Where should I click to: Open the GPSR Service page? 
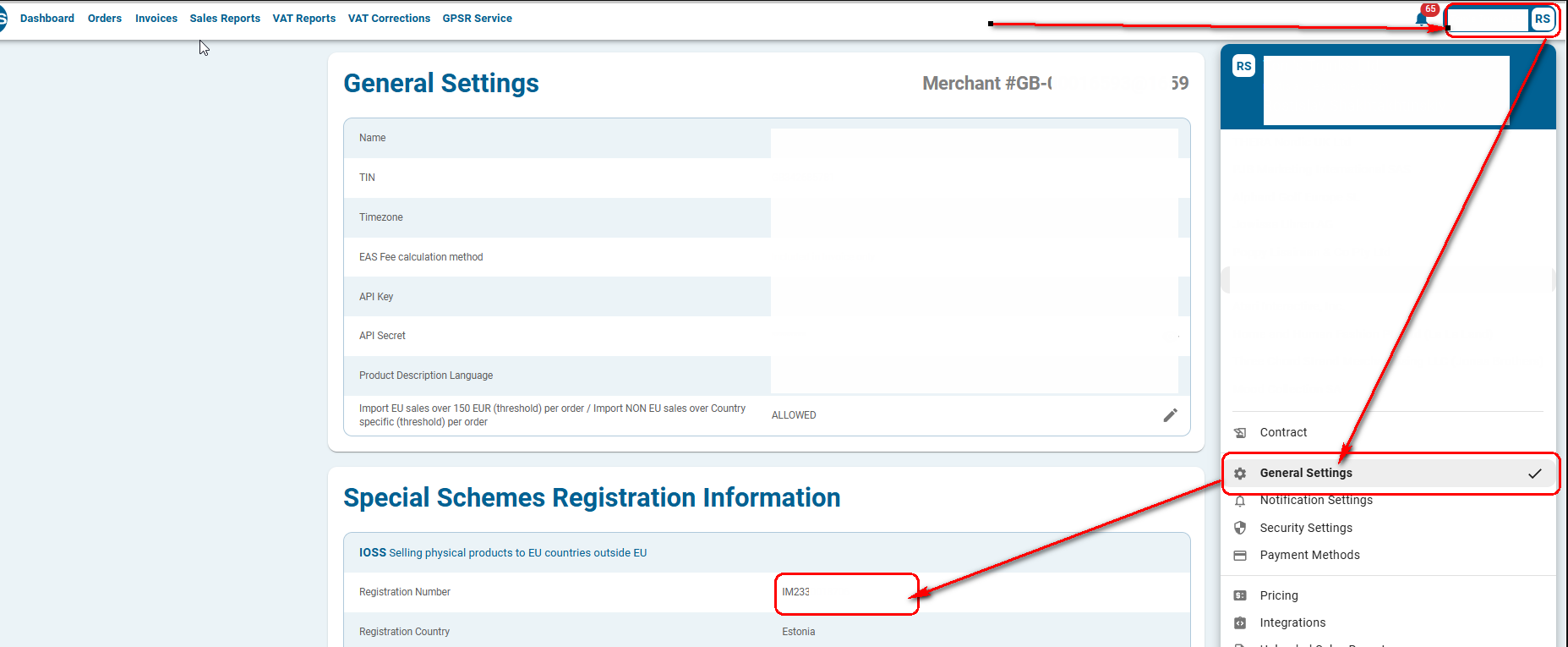[x=477, y=19]
